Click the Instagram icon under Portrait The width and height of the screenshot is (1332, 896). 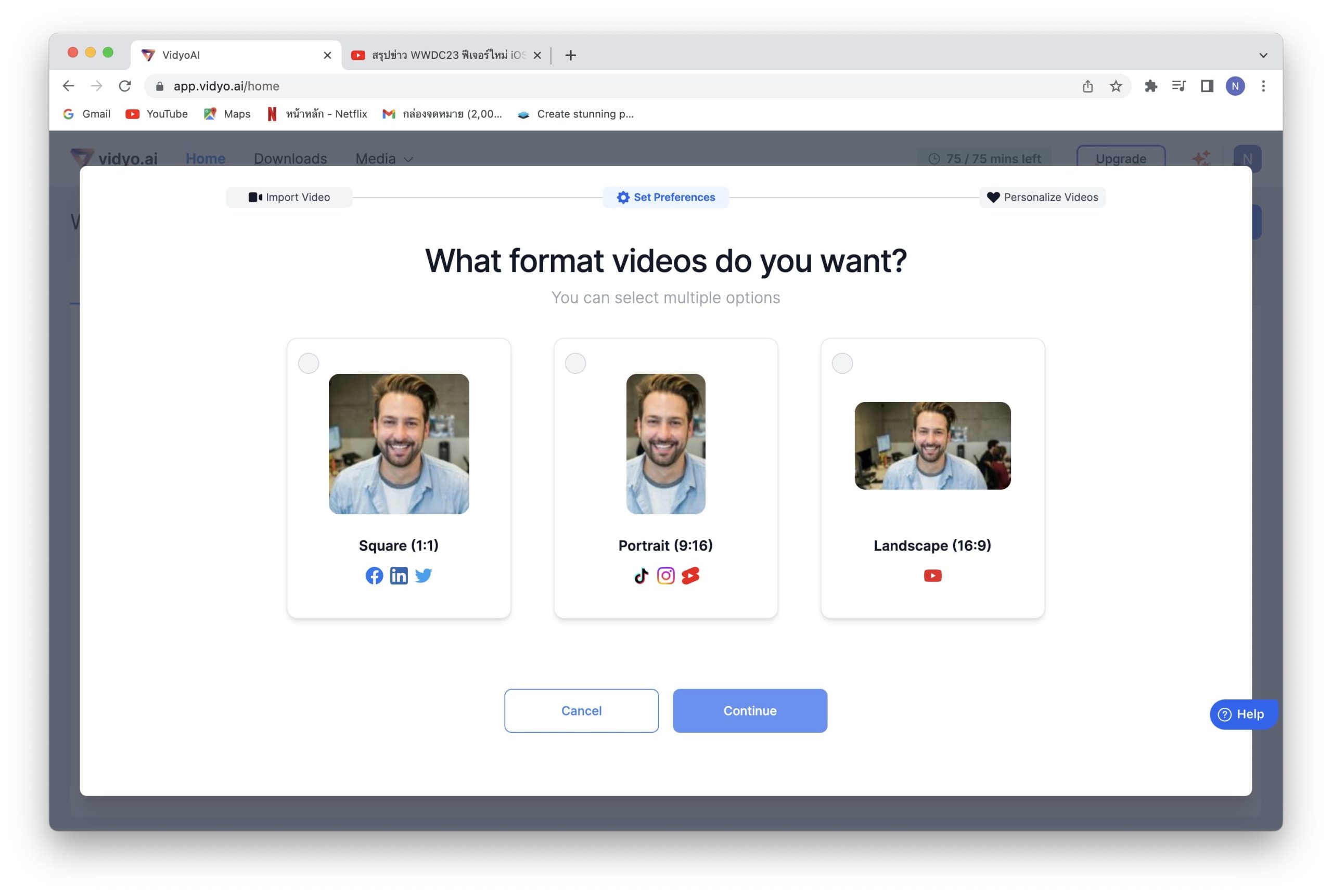(x=665, y=576)
